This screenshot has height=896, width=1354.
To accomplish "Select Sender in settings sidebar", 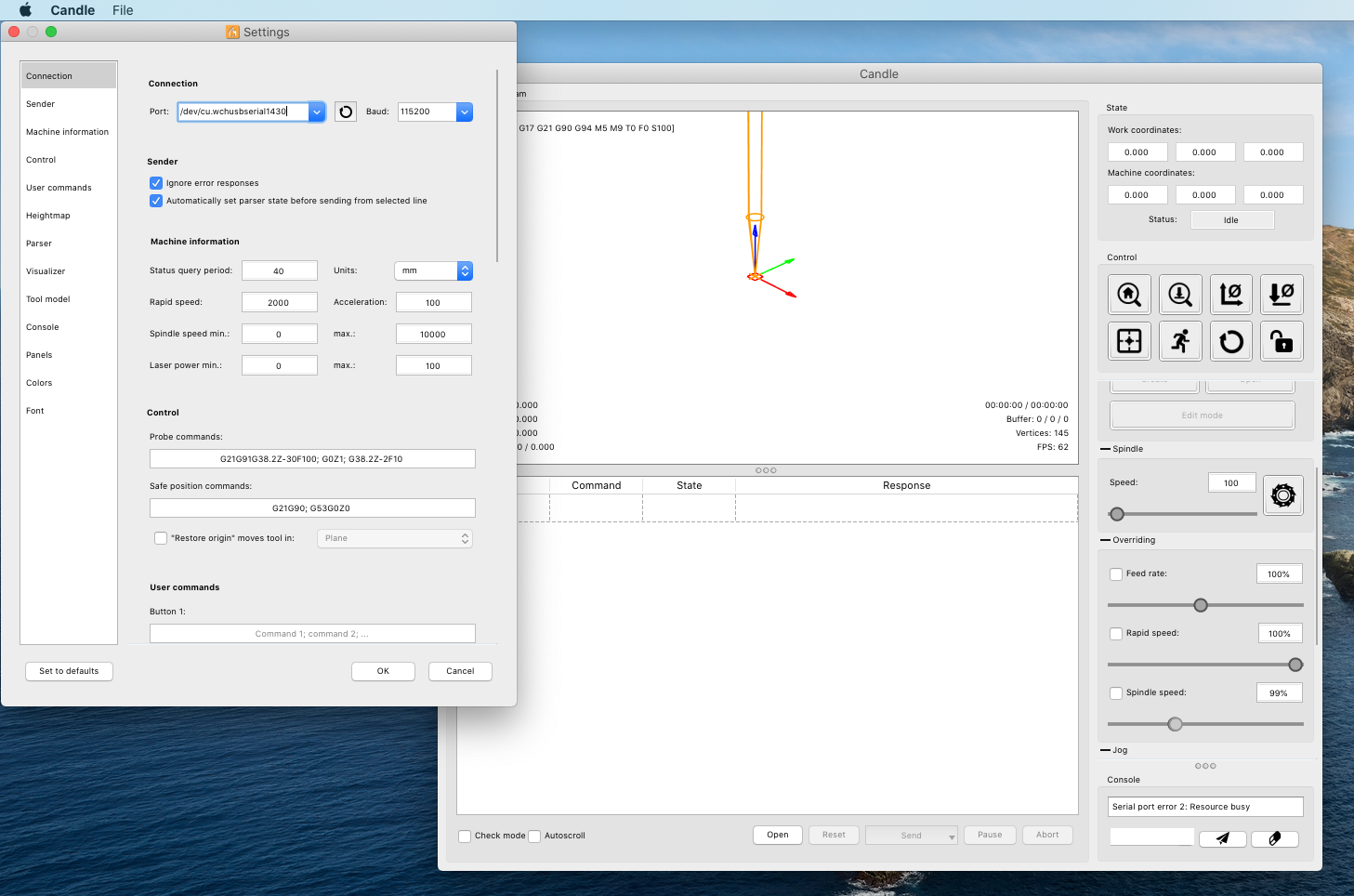I will (69, 104).
